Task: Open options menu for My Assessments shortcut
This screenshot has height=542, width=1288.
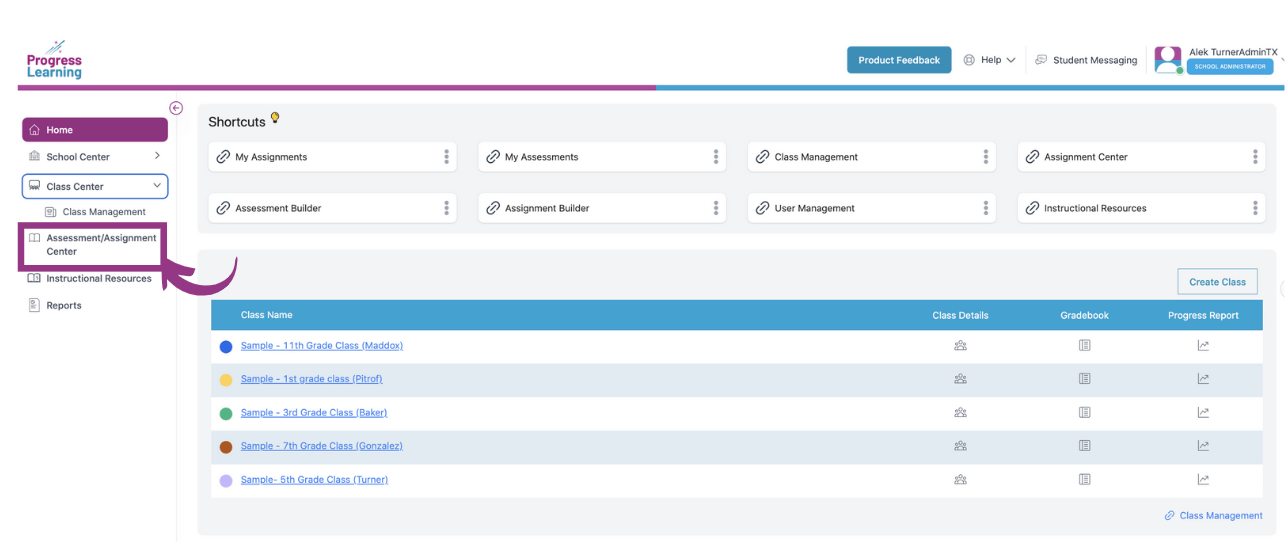Action: point(716,157)
